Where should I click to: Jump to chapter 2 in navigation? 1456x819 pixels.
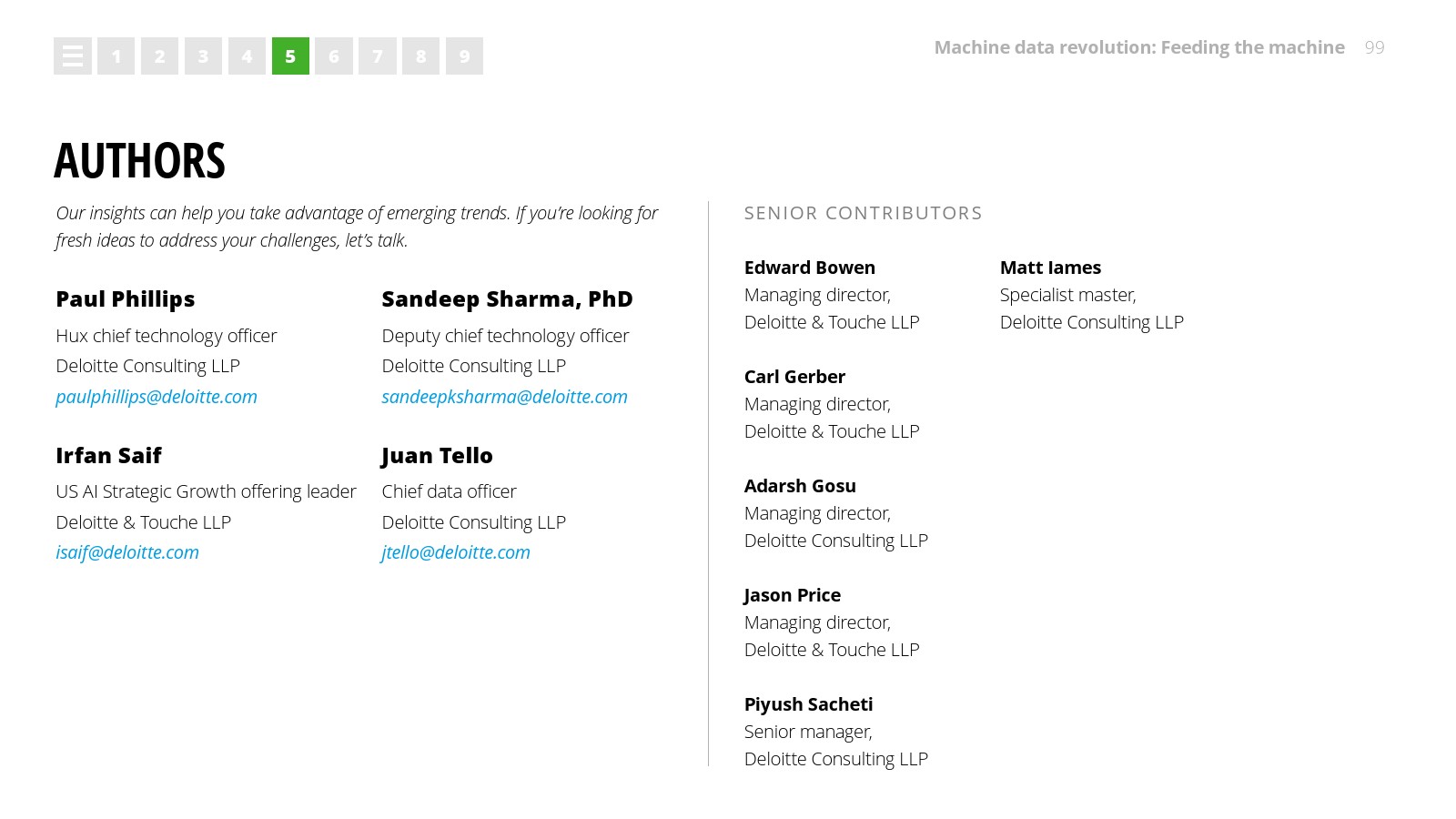(159, 56)
